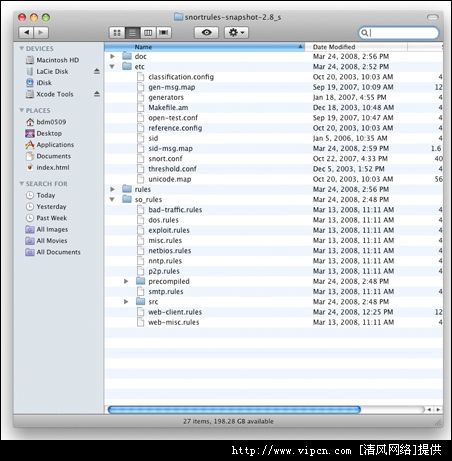Select dos.rules file
Viewport: 452px width, 461px height.
[x=163, y=220]
